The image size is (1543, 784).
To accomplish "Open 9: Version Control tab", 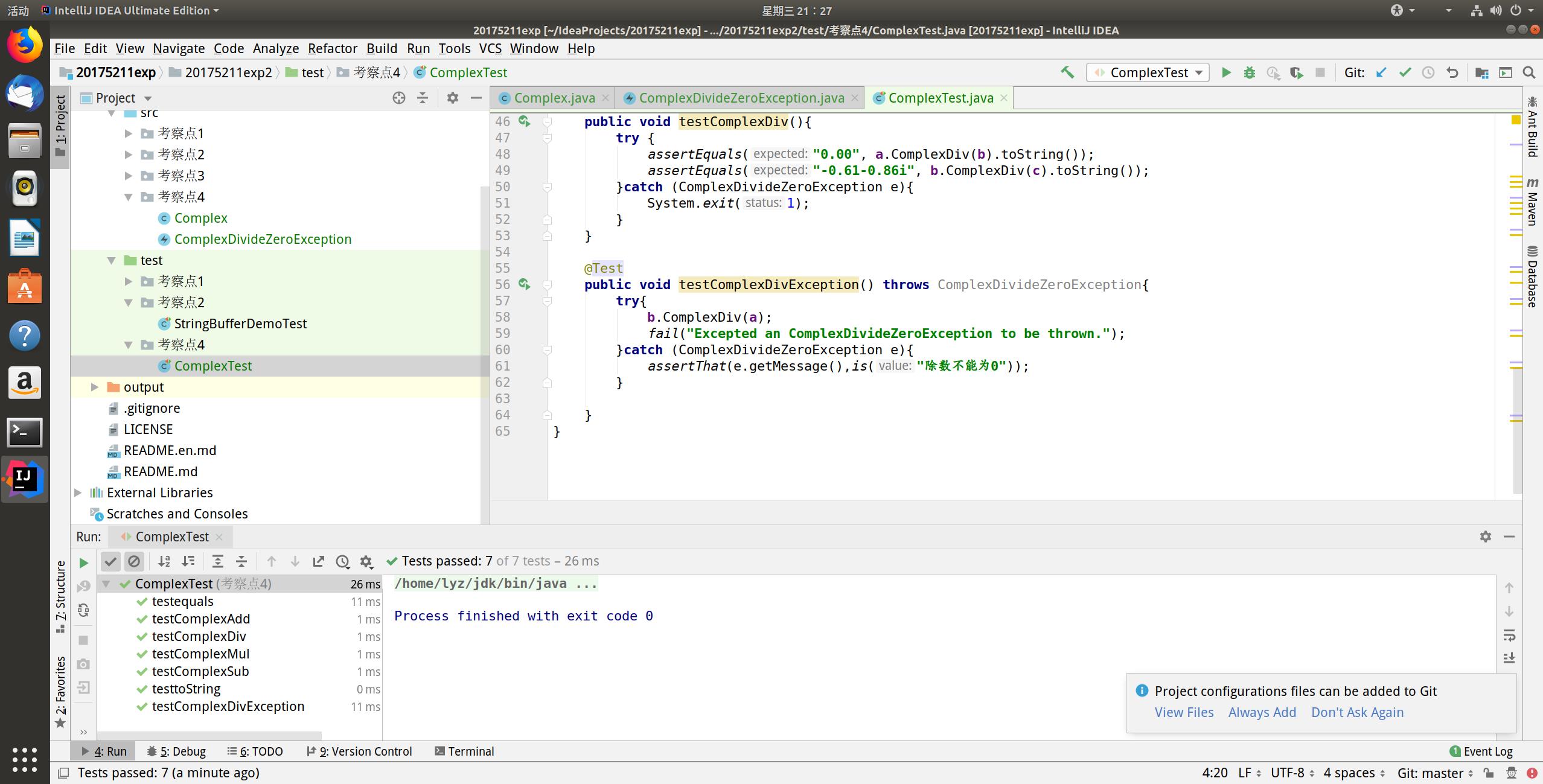I will pos(359,751).
